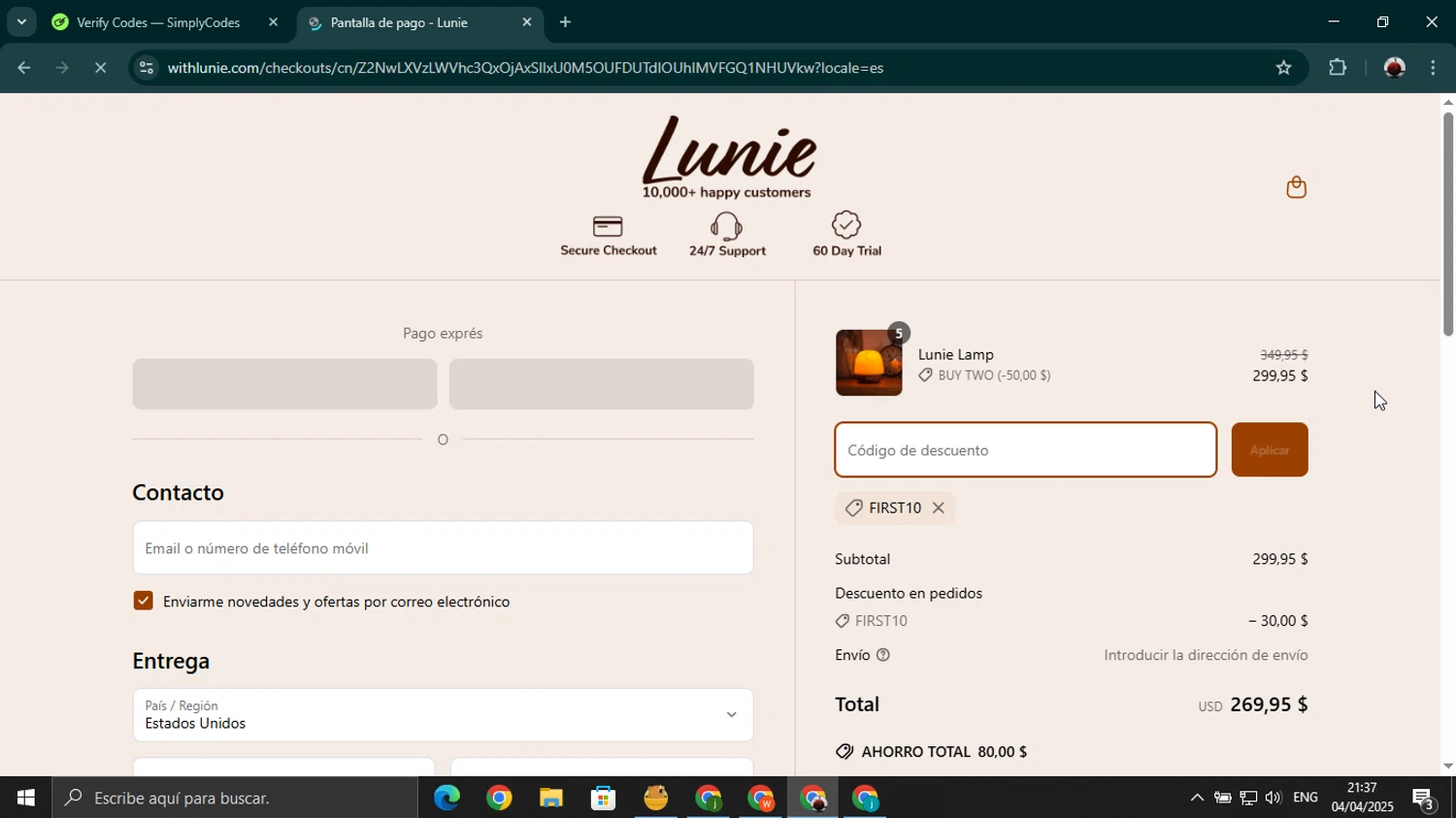
Task: Click the Lunie logo
Action: point(728,157)
